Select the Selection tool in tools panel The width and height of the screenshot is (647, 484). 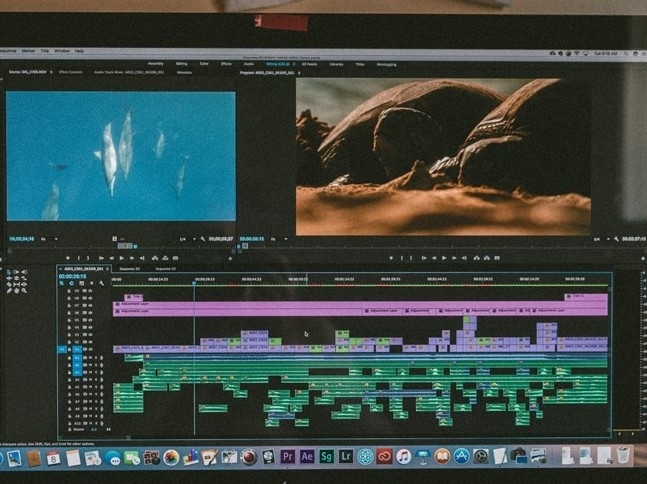pos(9,273)
